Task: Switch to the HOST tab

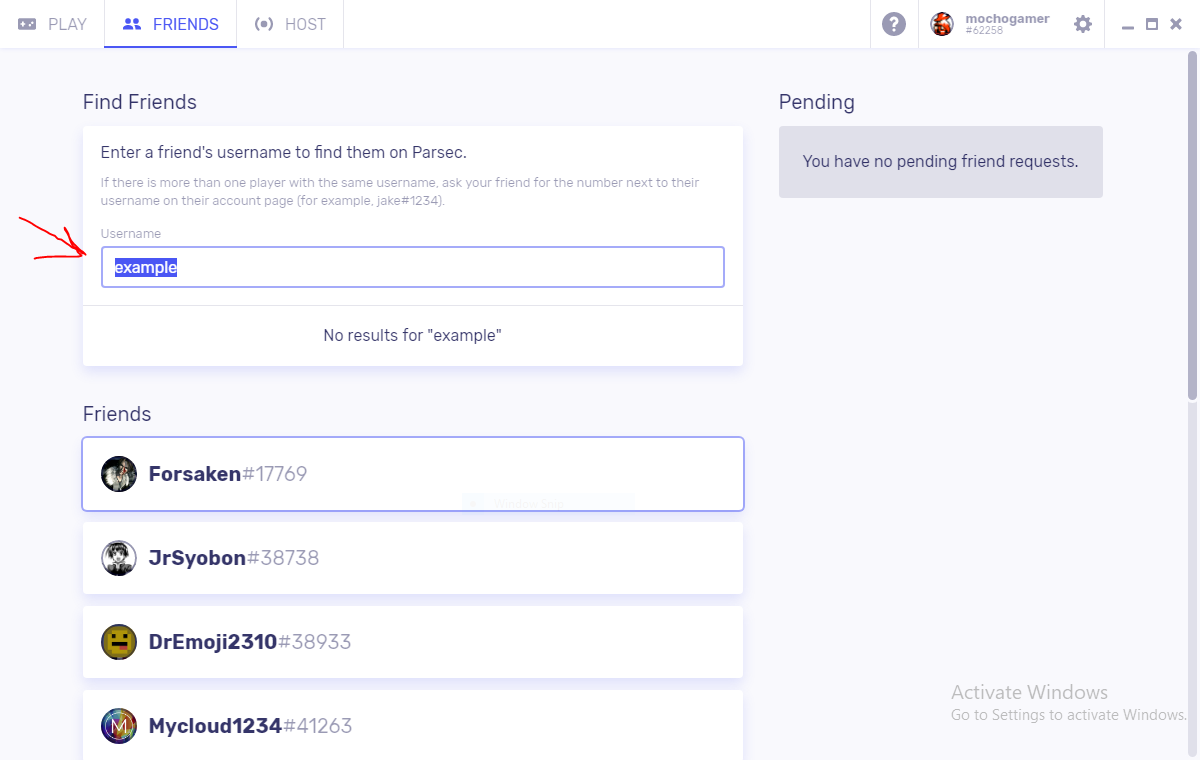Action: pyautogui.click(x=305, y=24)
